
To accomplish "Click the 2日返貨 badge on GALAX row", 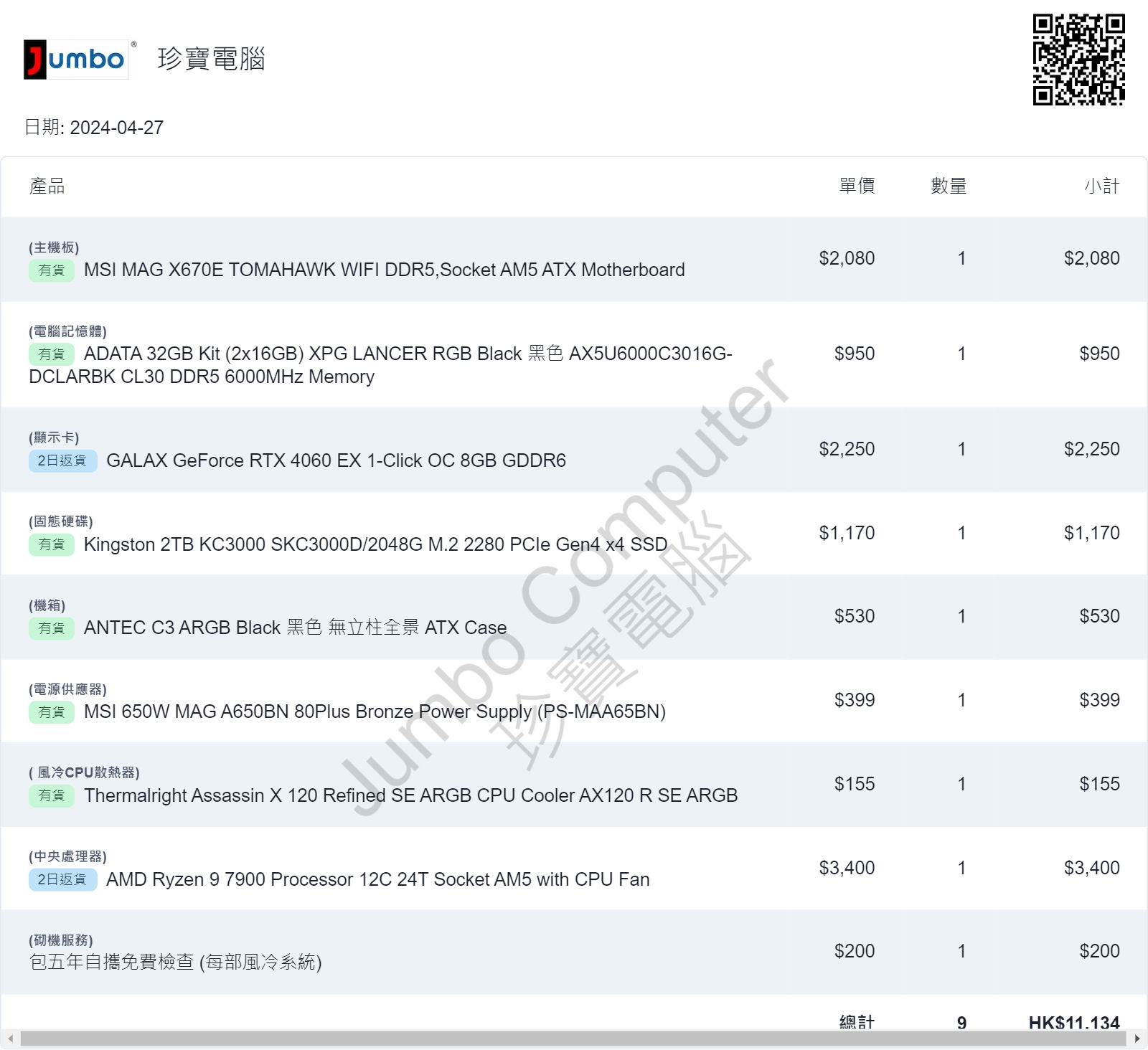I will 62,460.
